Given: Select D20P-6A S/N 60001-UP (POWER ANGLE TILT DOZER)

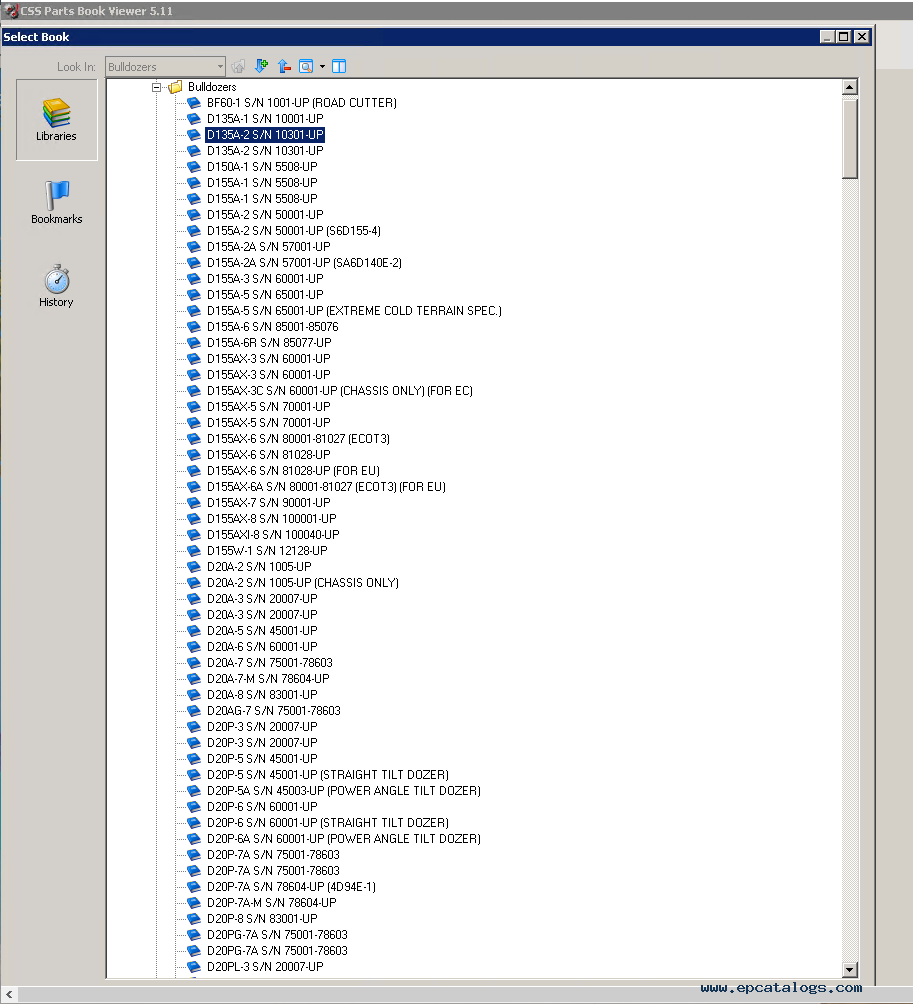Looking at the screenshot, I should (344, 839).
